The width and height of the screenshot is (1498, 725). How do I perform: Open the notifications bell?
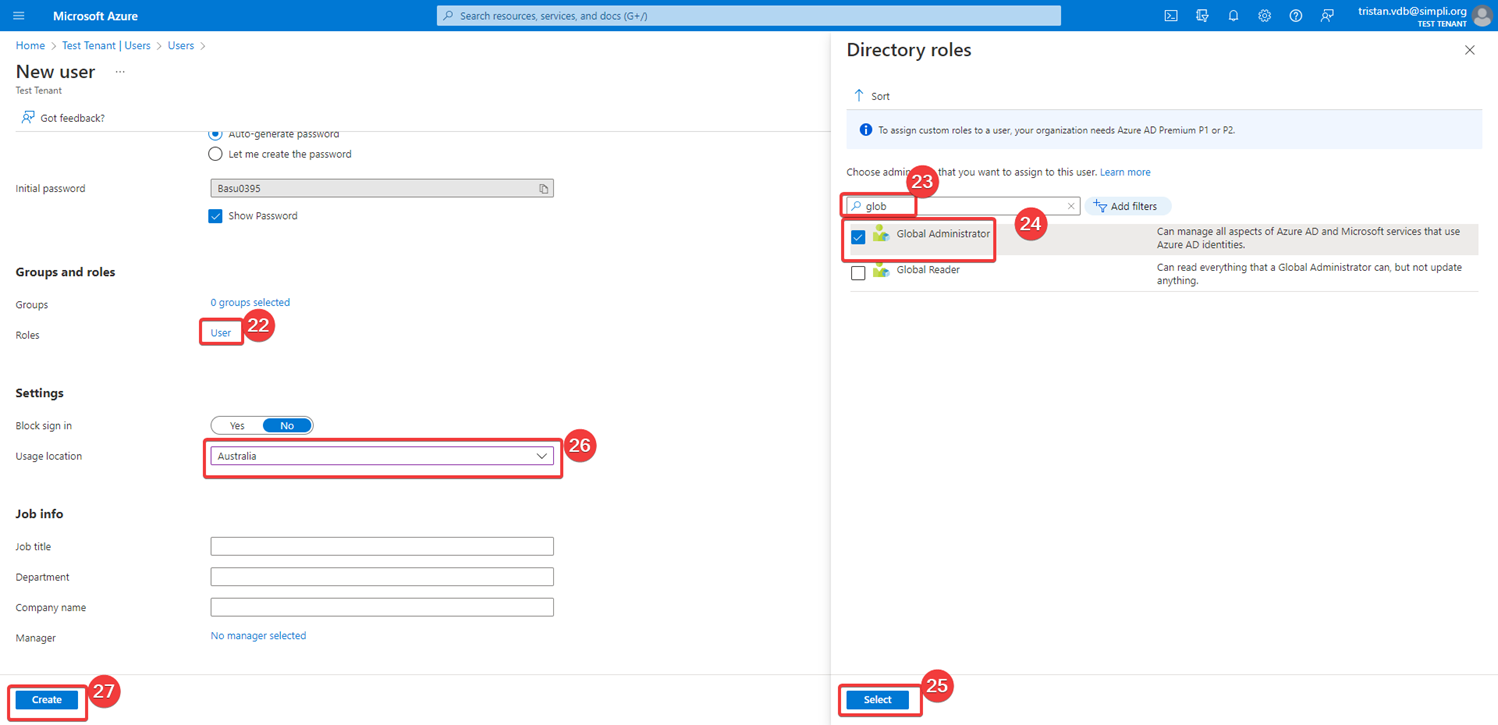click(1233, 15)
